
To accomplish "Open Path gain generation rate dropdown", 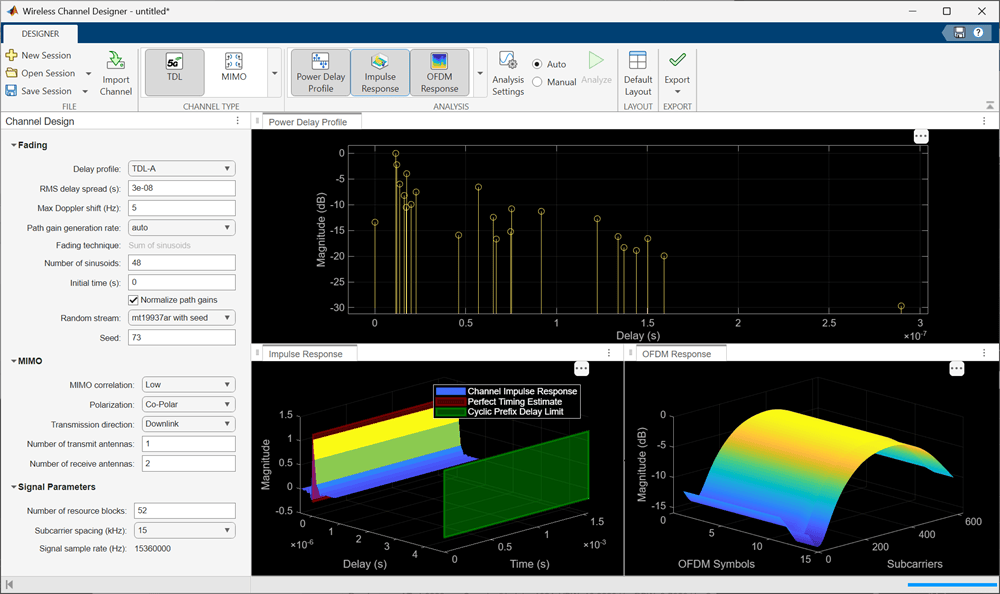I will coord(182,228).
